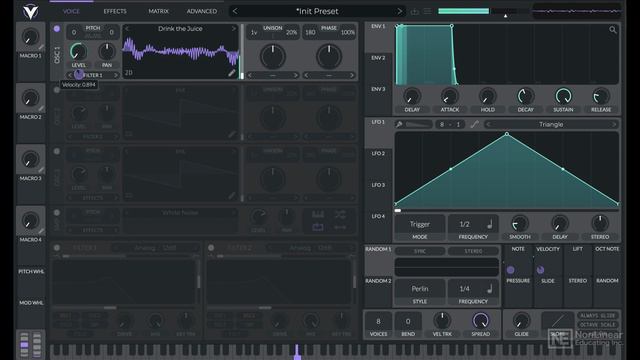The height and width of the screenshot is (360, 640).
Task: Select next LFO shape after Triangle
Action: tap(613, 124)
